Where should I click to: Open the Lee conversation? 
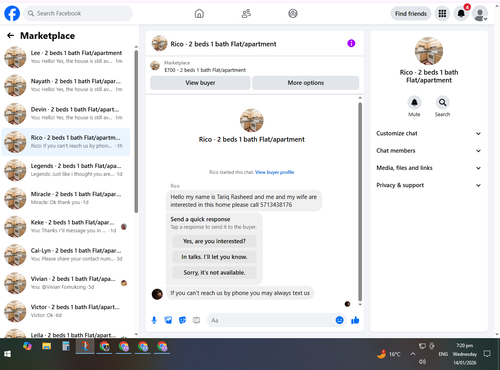pos(66,57)
